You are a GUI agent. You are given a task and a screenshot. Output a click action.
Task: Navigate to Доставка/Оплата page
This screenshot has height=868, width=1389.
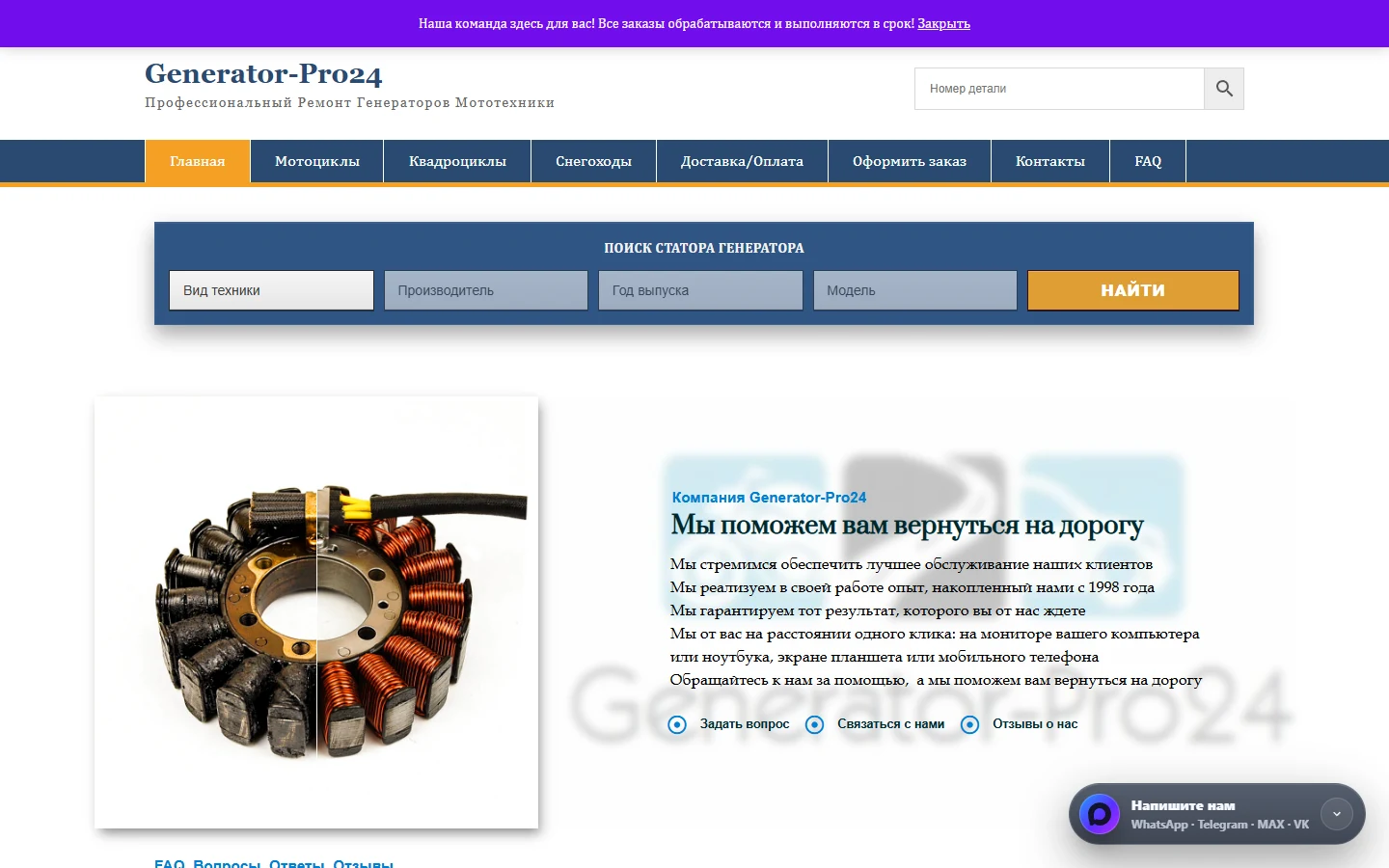point(742,161)
